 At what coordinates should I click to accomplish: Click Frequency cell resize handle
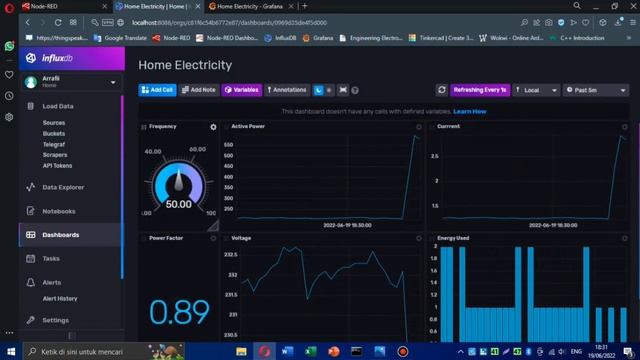[x=213, y=225]
